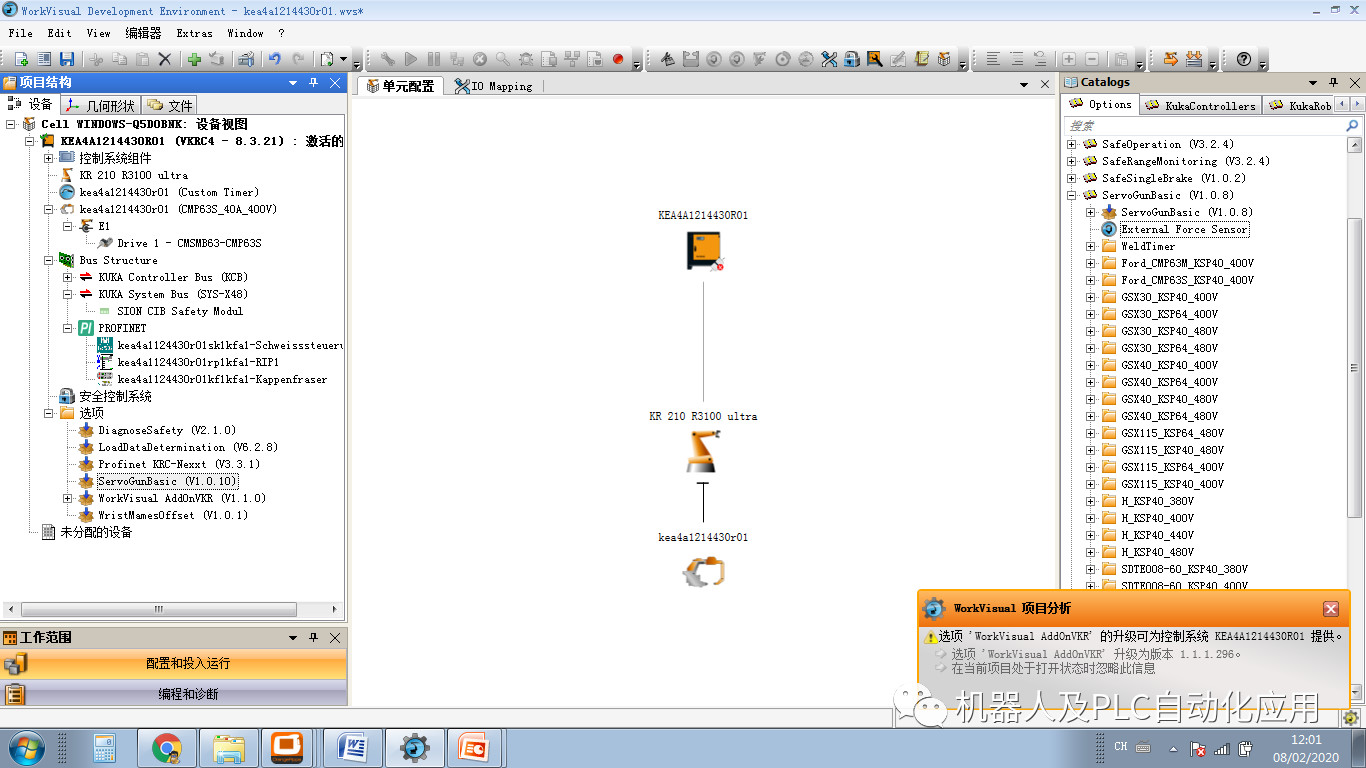Open Word from the taskbar

353,747
